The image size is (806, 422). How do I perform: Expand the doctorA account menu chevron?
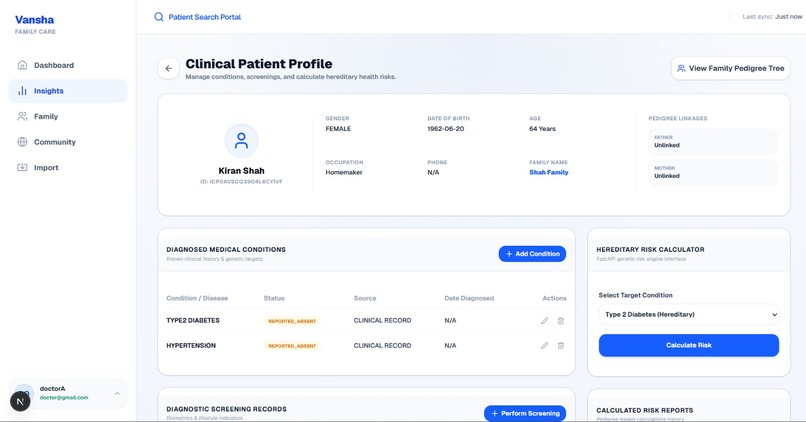[117, 394]
